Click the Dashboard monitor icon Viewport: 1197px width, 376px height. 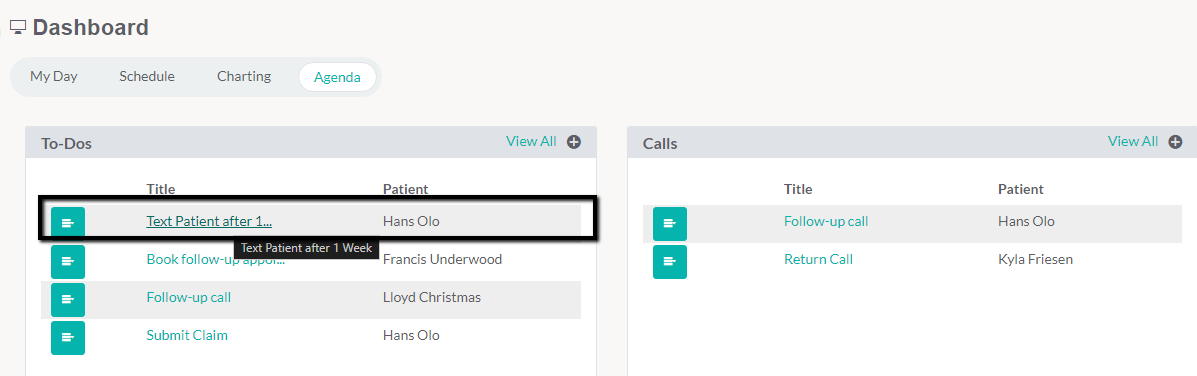[x=18, y=28]
